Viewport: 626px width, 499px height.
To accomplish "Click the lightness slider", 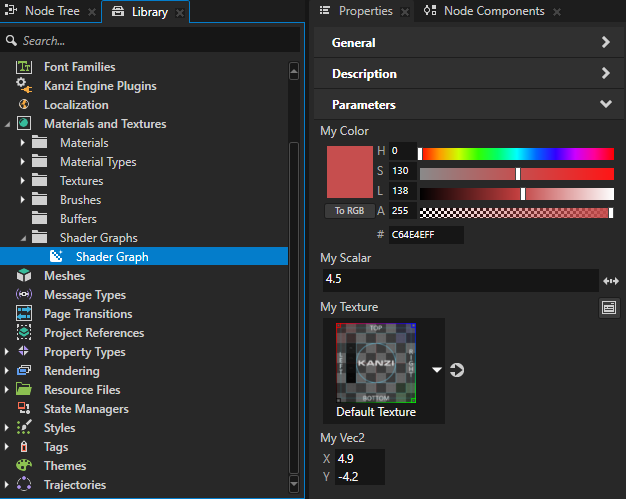I will [x=517, y=194].
